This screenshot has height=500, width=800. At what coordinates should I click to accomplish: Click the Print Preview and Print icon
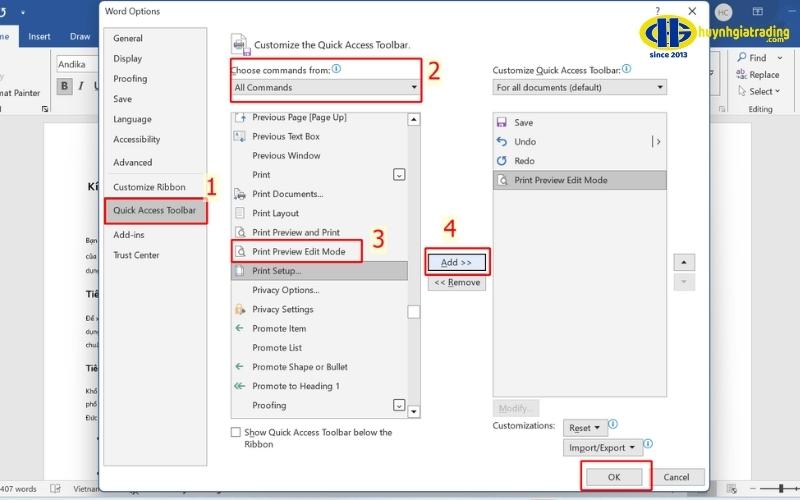[x=240, y=232]
